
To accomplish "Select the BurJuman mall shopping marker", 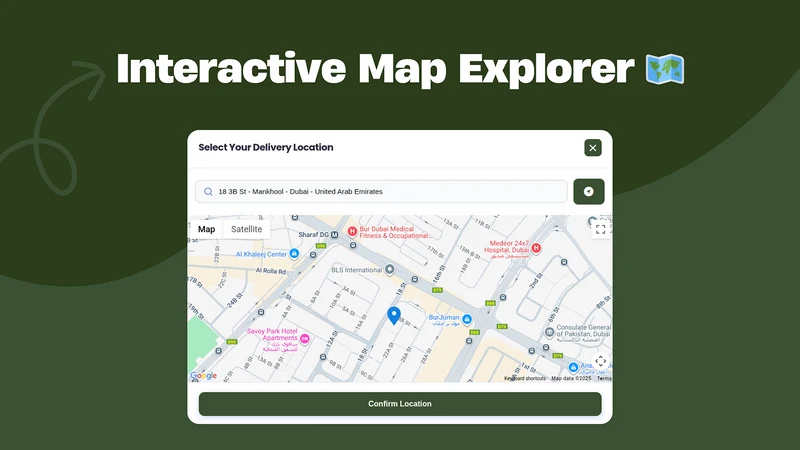I will [x=467, y=319].
